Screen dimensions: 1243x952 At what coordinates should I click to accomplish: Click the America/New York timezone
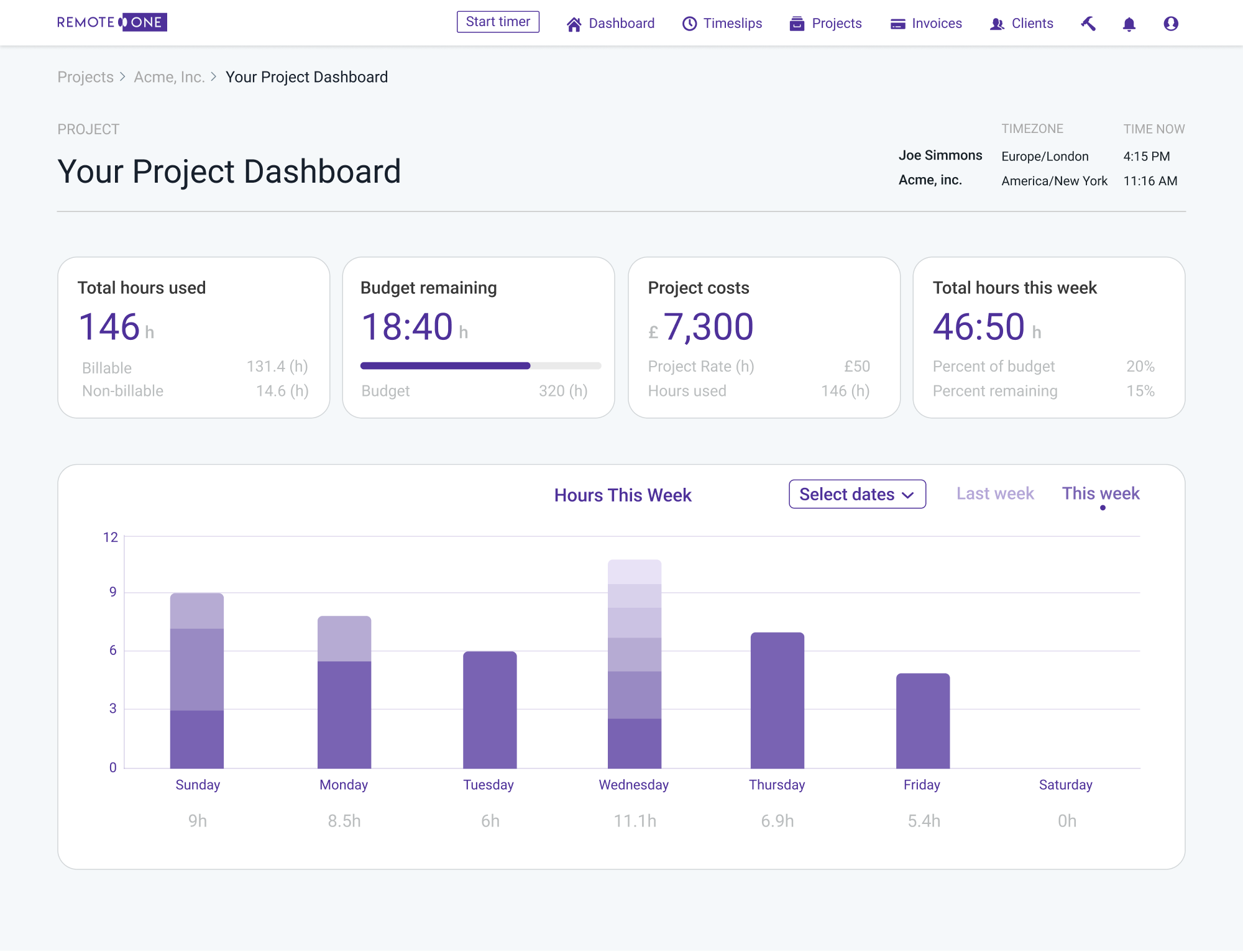point(1054,181)
